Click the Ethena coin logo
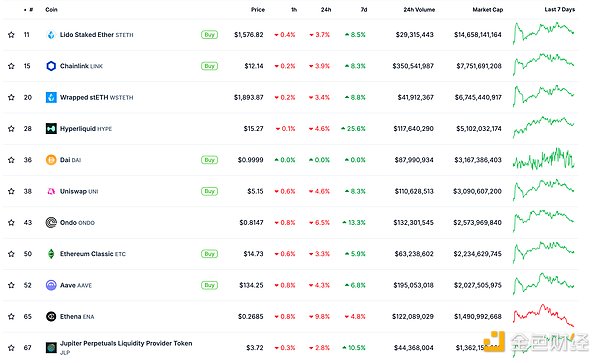 coord(51,316)
